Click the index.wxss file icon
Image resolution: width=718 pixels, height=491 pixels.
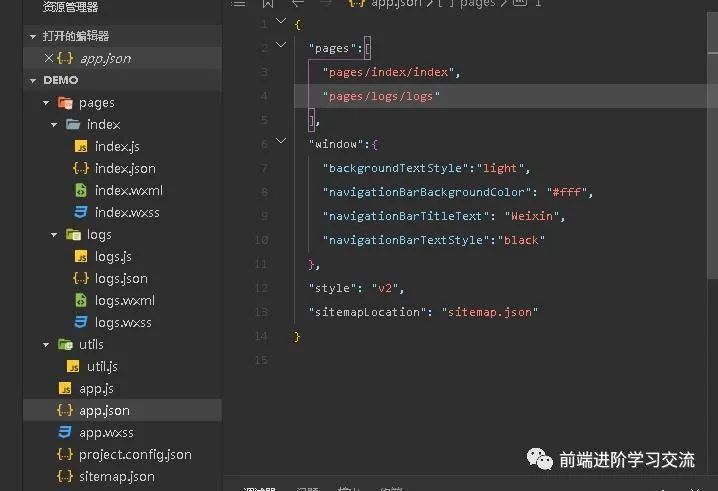click(81, 212)
